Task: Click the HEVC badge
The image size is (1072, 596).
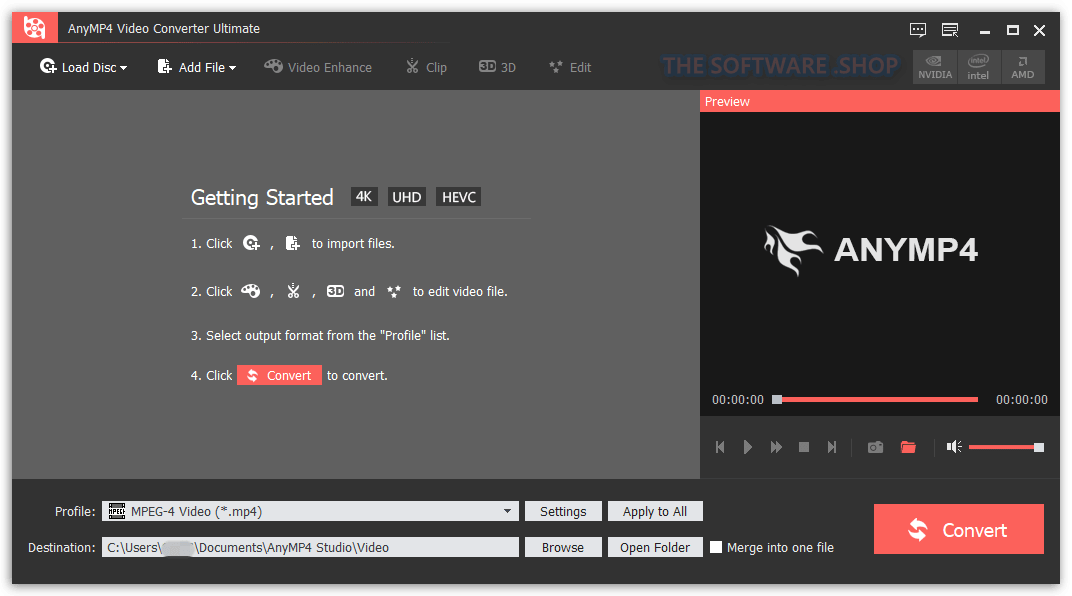Action: [x=459, y=197]
